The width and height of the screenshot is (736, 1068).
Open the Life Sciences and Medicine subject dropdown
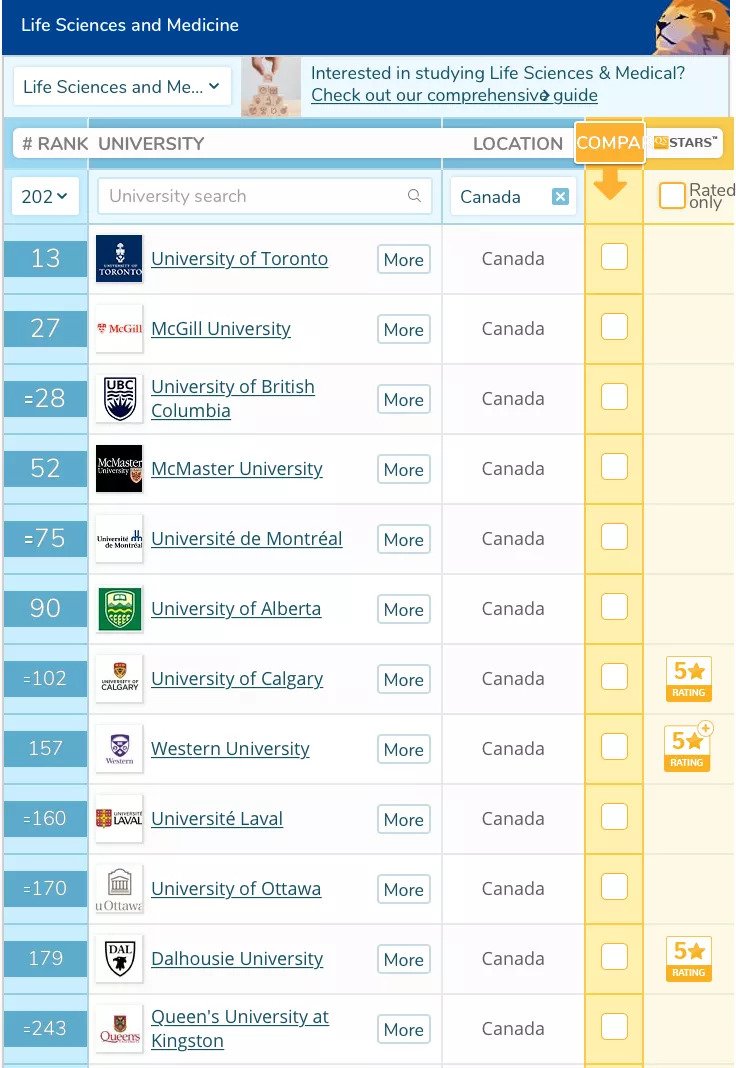[x=122, y=87]
